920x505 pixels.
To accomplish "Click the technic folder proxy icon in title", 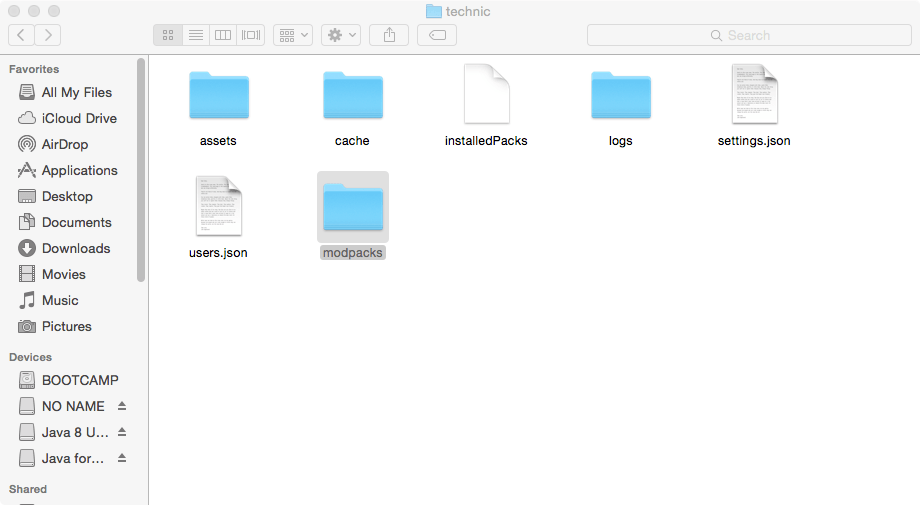I will coord(434,11).
